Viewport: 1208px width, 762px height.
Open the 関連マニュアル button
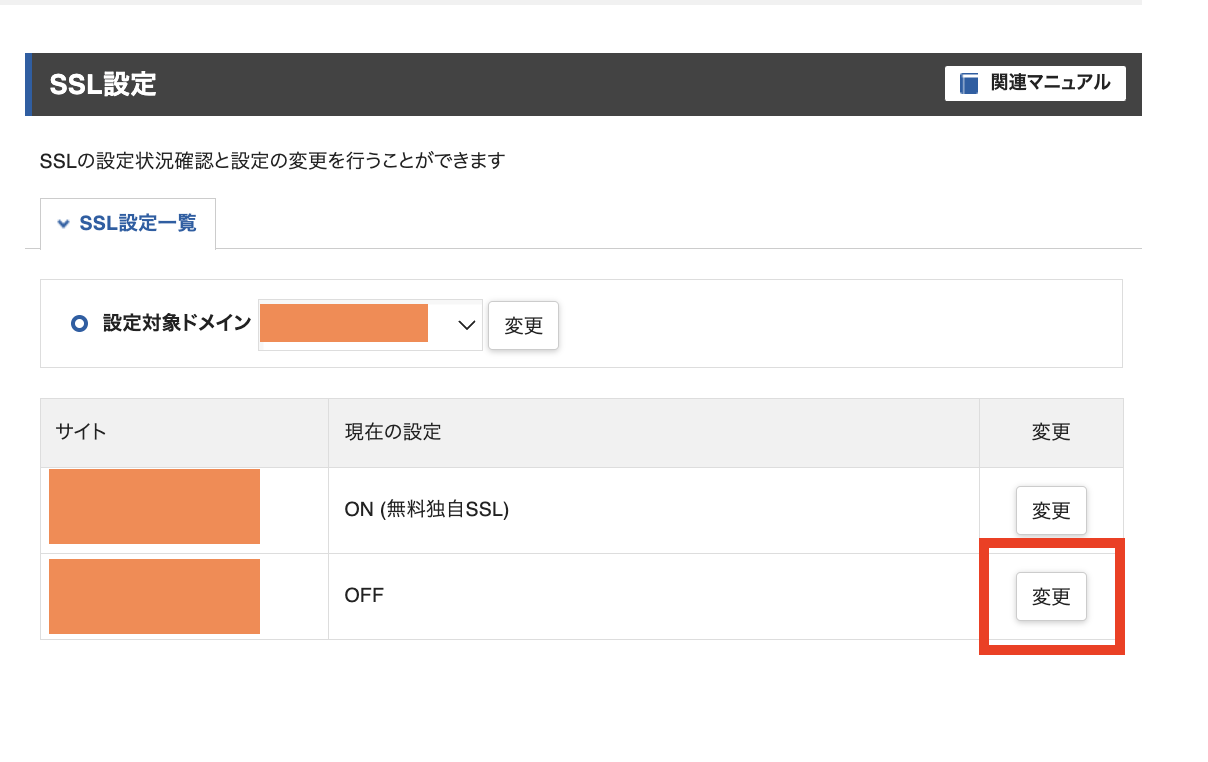click(x=1035, y=84)
